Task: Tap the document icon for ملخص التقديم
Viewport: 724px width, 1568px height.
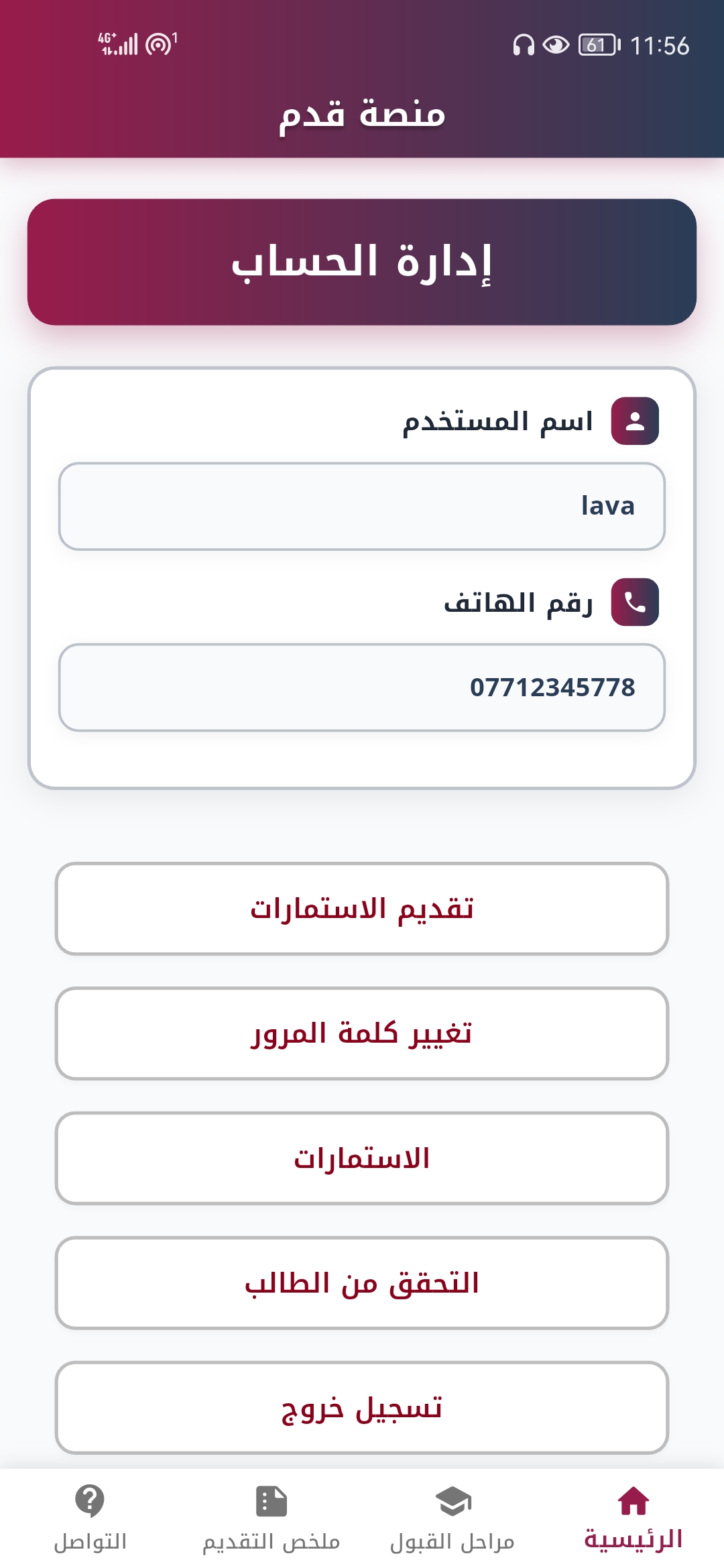Action: [x=271, y=1501]
